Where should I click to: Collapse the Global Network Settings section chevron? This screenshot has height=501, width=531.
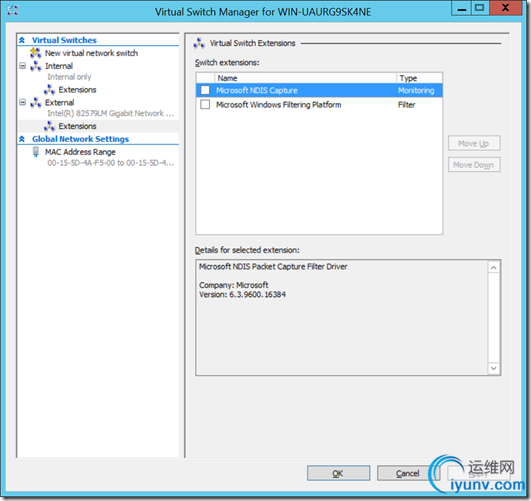tap(22, 139)
